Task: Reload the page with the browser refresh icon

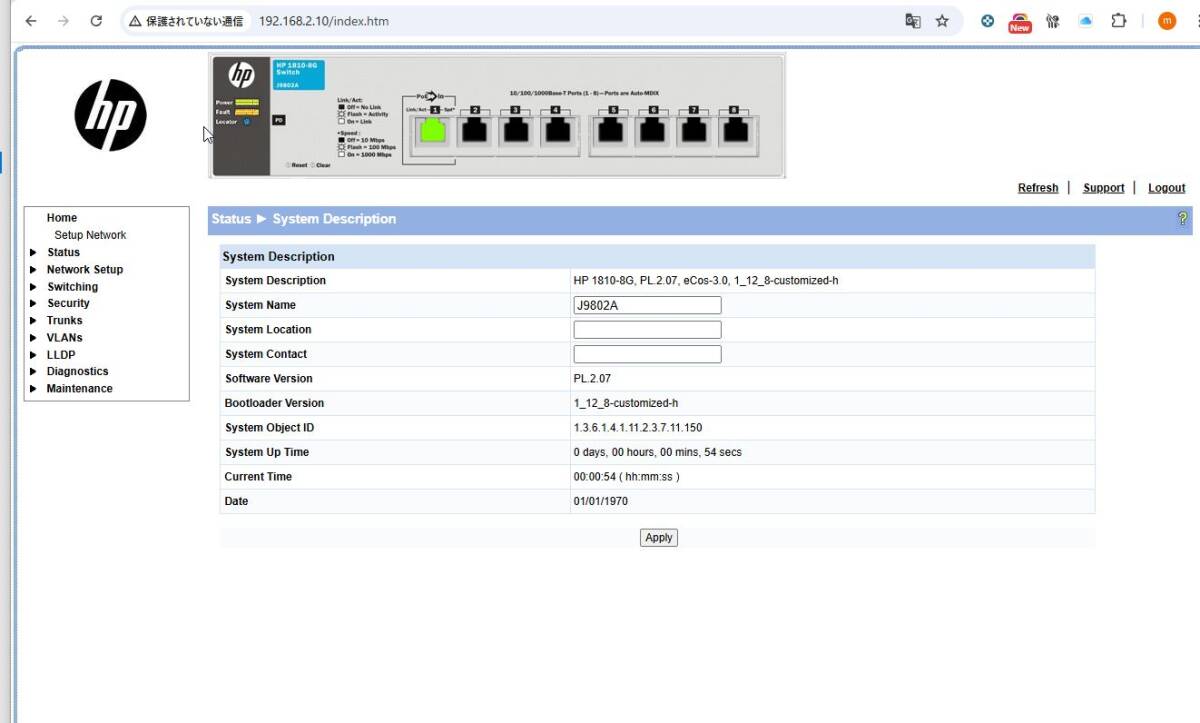Action: [x=96, y=21]
